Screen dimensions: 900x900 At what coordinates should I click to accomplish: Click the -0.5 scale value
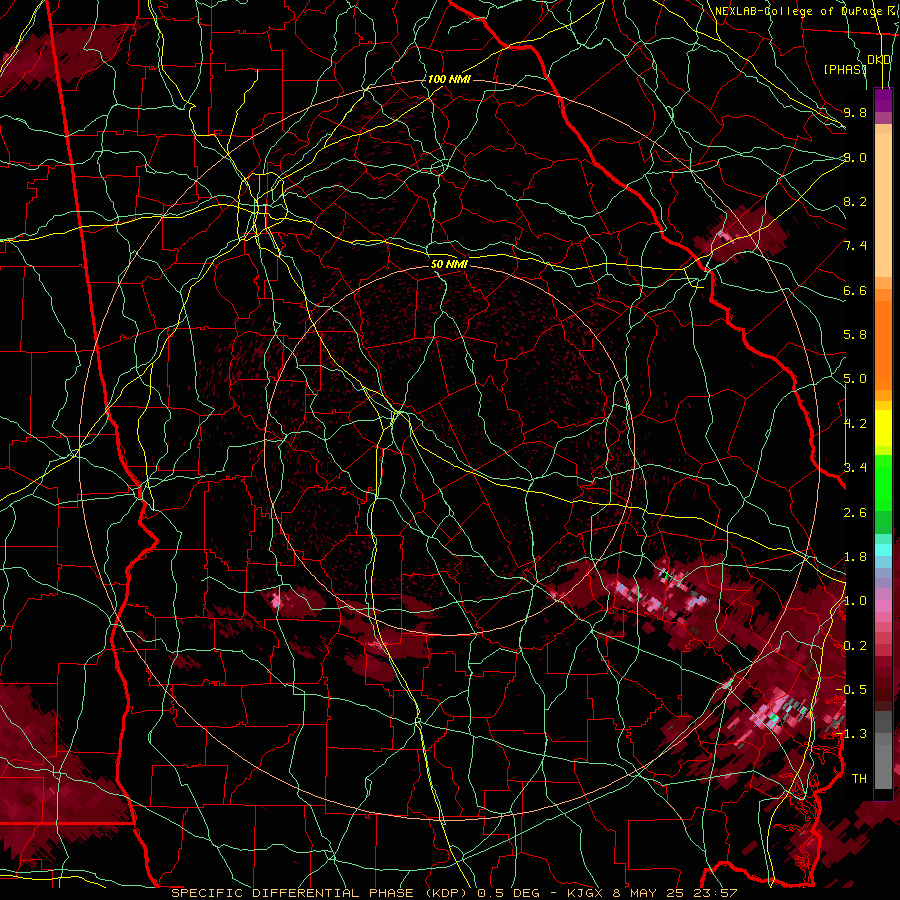tap(851, 690)
